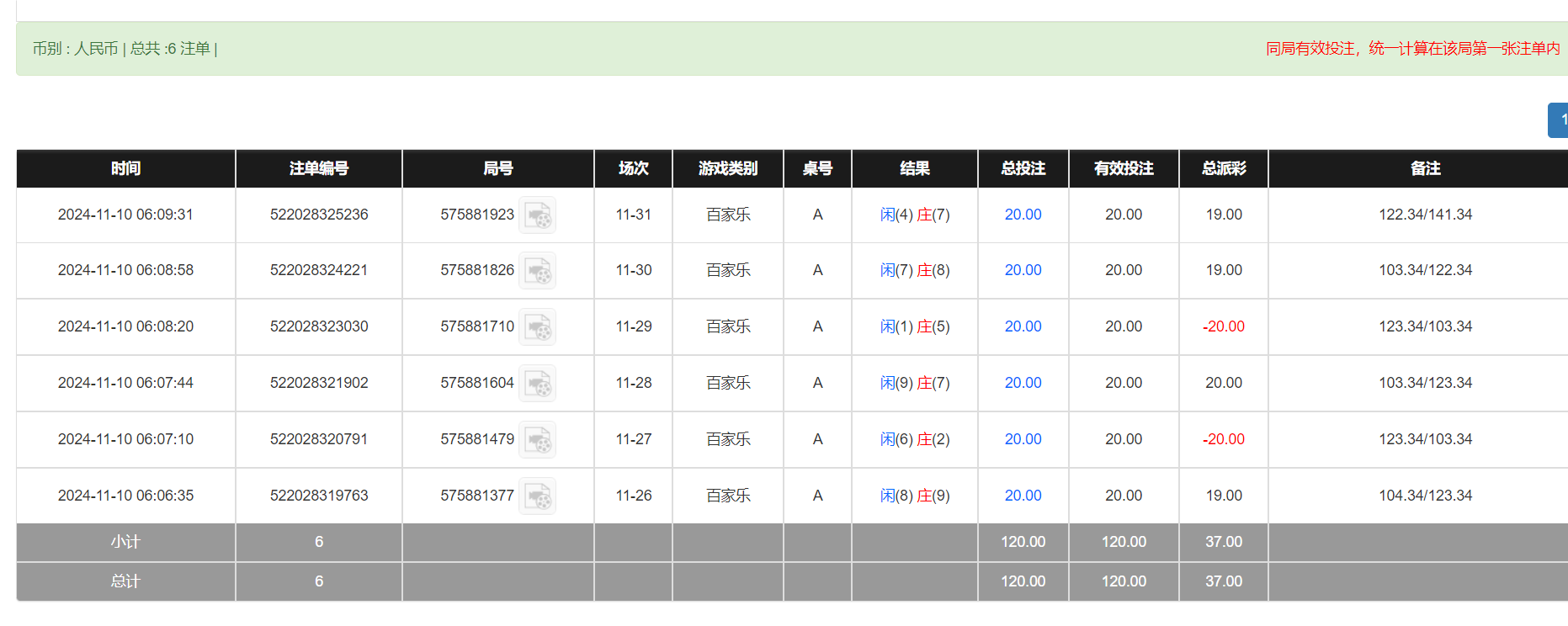This screenshot has height=626, width=1568.
Task: Click result 闲(9) 庄(7) in table
Action: [915, 383]
